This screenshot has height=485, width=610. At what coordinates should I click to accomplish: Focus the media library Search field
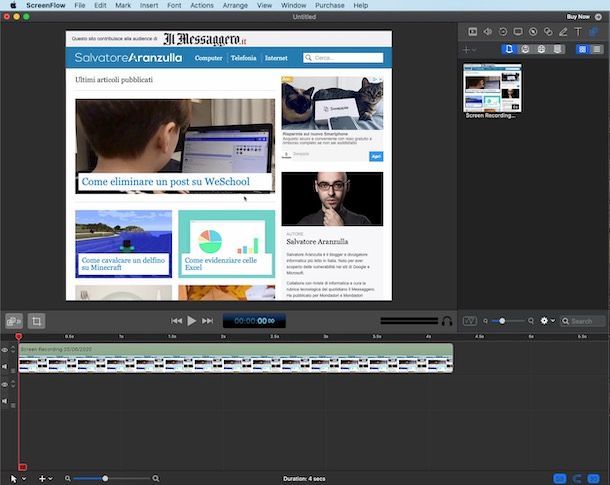pyautogui.click(x=582, y=321)
